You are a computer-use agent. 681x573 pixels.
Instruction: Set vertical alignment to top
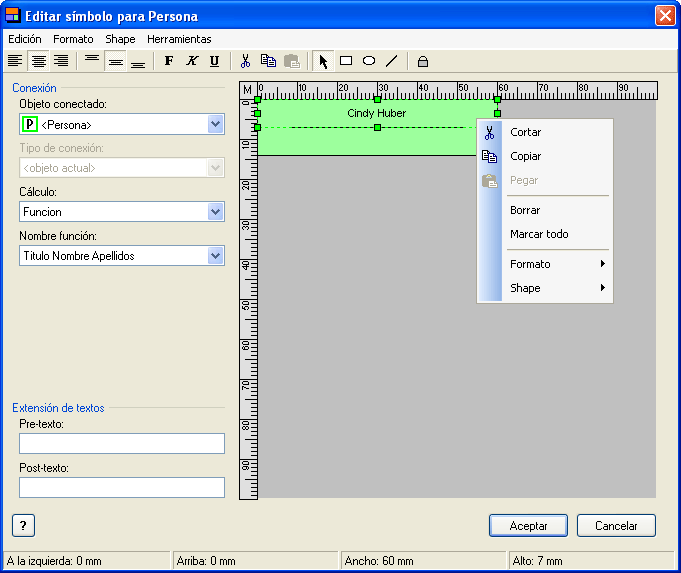(x=92, y=61)
